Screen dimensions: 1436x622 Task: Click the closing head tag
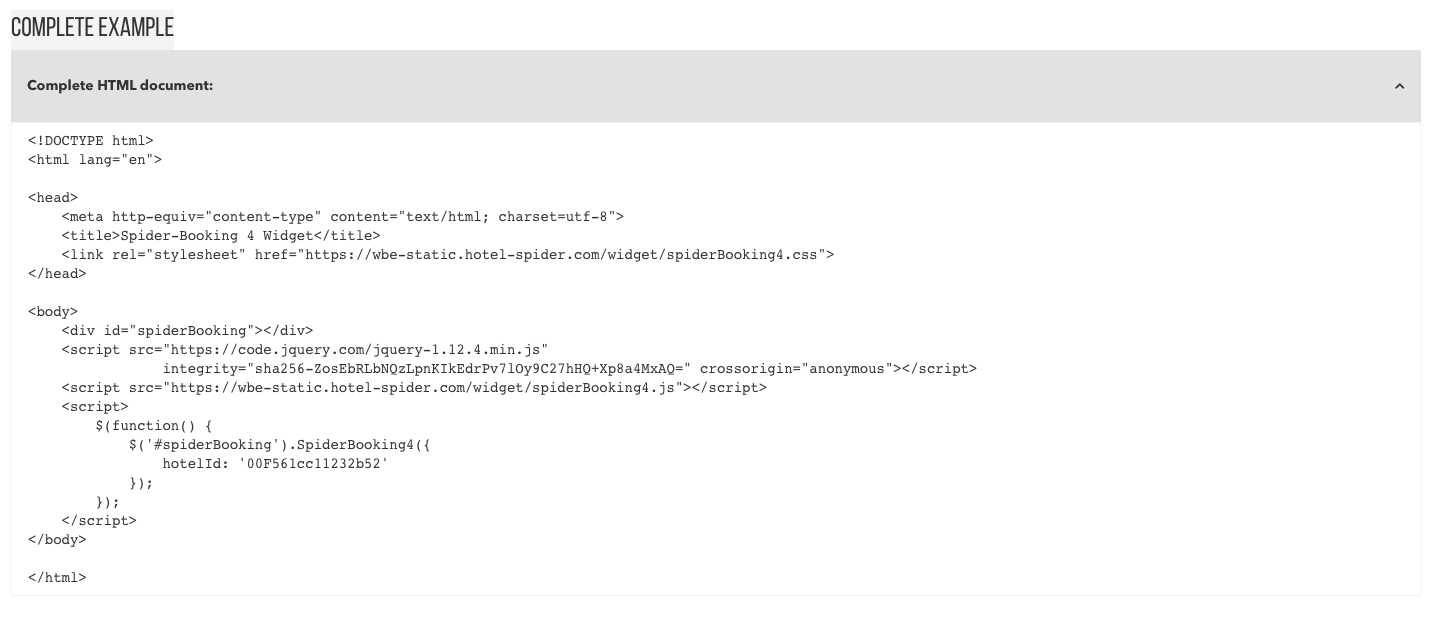pyautogui.click(x=57, y=274)
